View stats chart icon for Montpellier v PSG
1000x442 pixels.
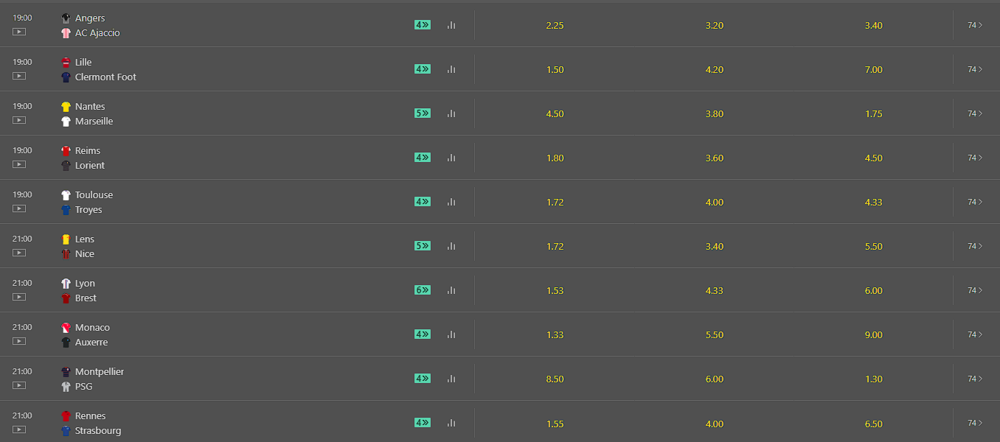(x=451, y=378)
